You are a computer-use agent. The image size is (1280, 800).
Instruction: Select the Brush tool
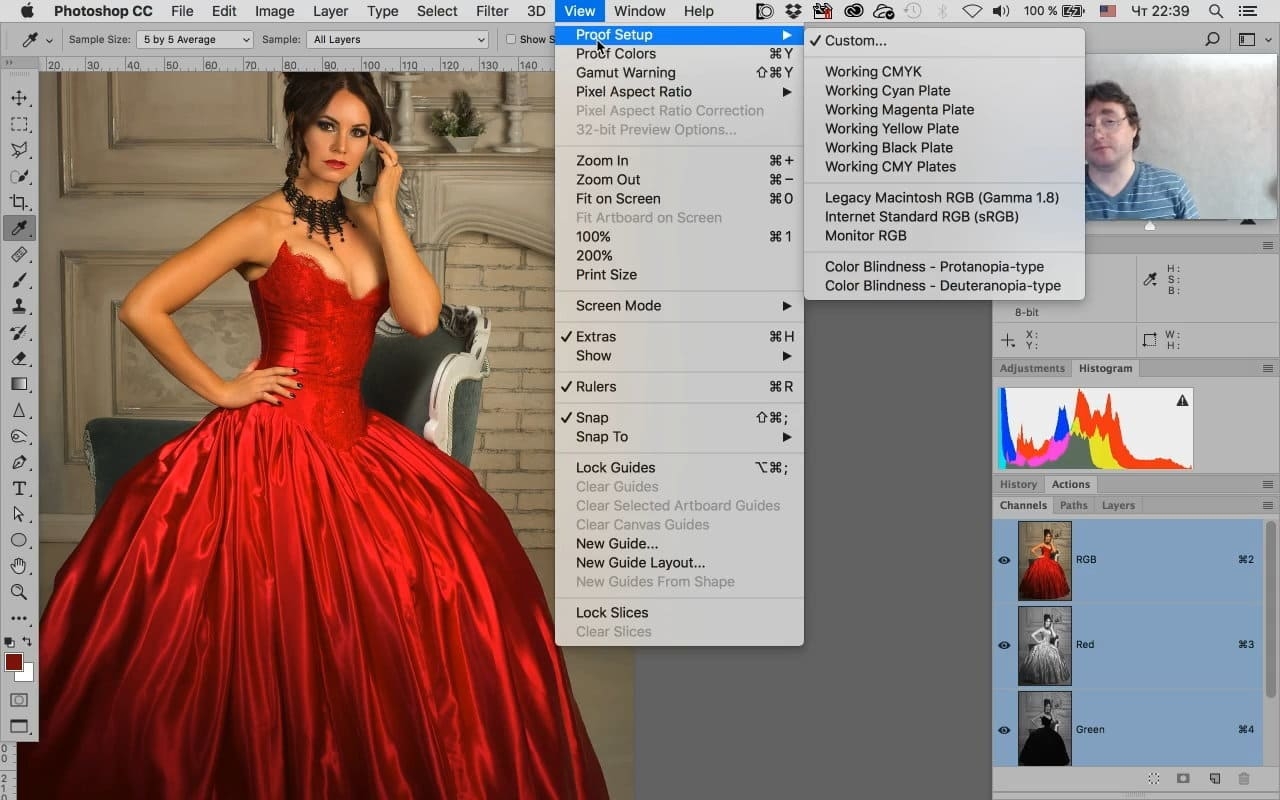click(x=19, y=280)
